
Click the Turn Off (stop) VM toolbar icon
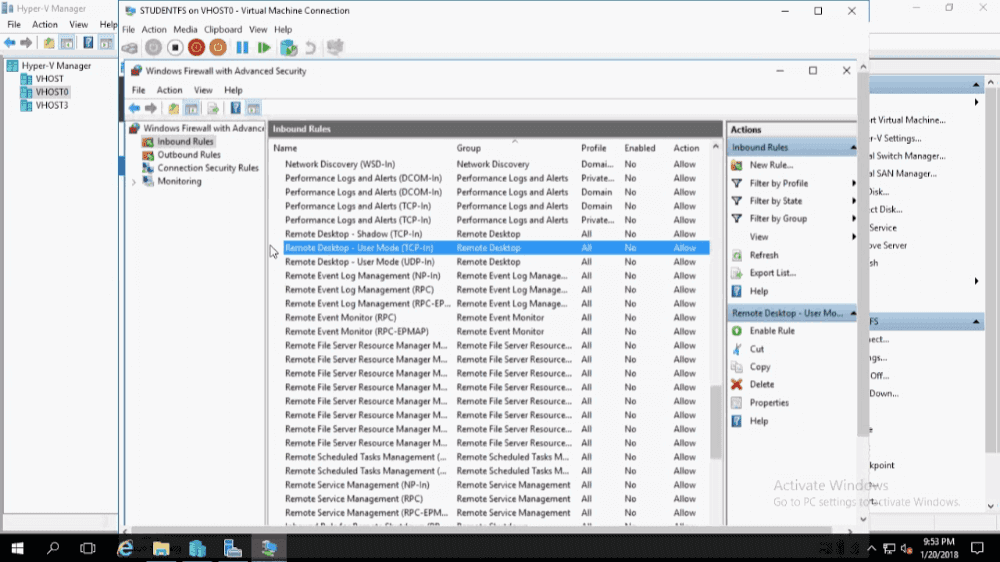tap(175, 47)
